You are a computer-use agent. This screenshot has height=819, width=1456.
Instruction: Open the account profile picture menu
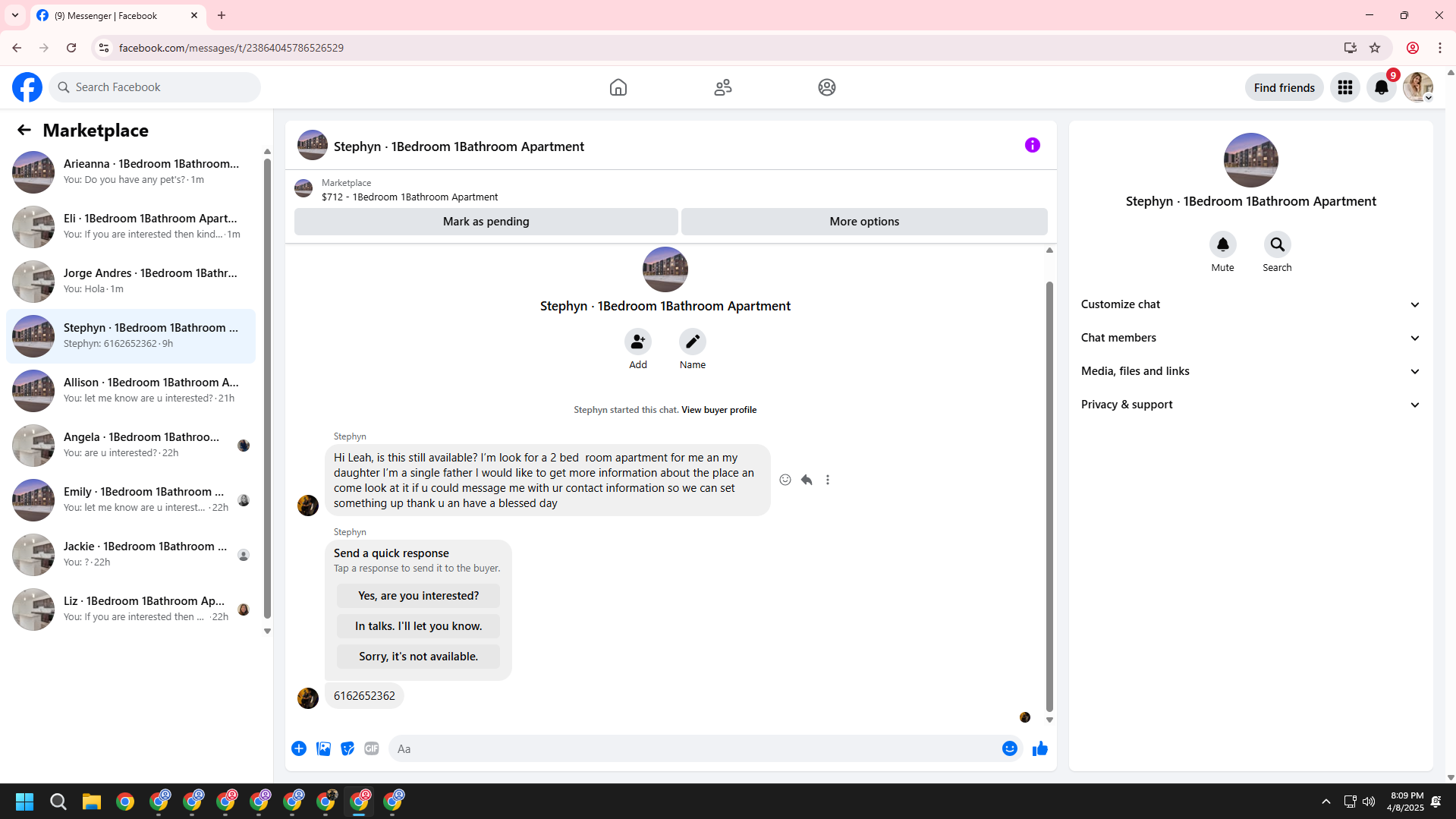[1418, 87]
